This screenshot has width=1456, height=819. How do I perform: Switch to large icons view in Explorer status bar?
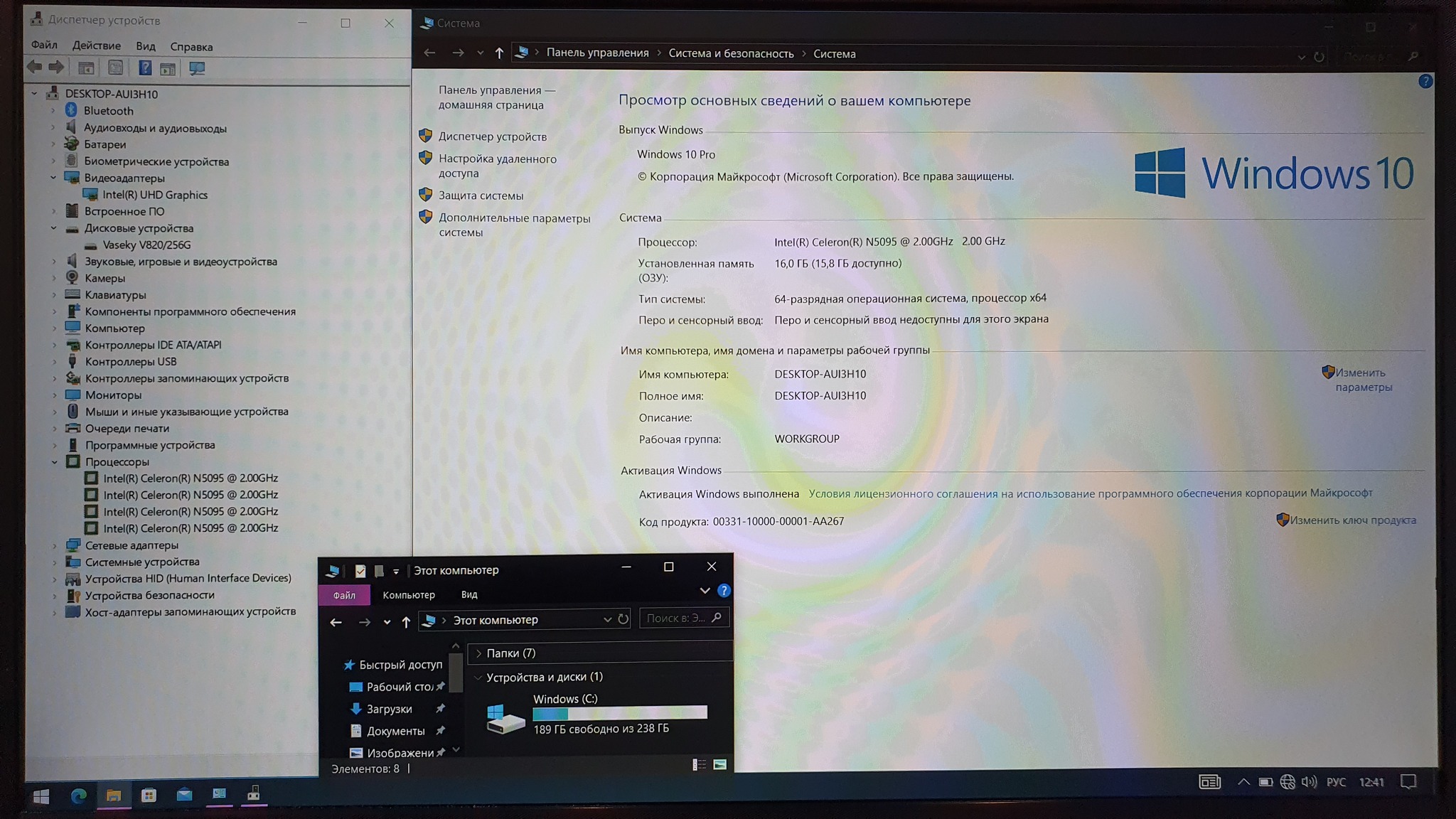(x=719, y=764)
